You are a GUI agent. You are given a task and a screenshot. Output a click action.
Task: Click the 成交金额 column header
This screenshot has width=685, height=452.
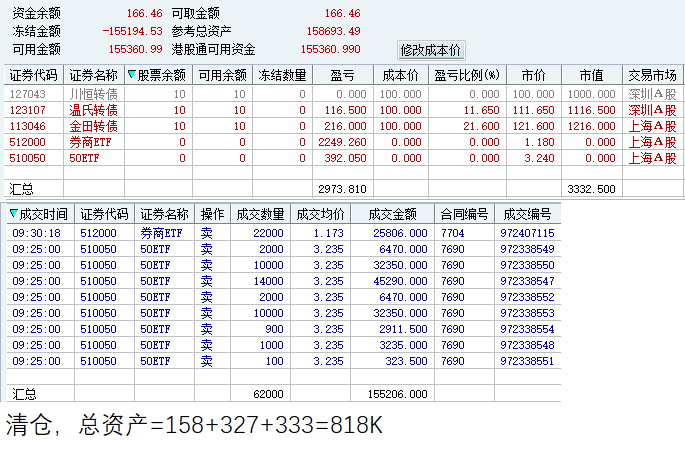392,214
